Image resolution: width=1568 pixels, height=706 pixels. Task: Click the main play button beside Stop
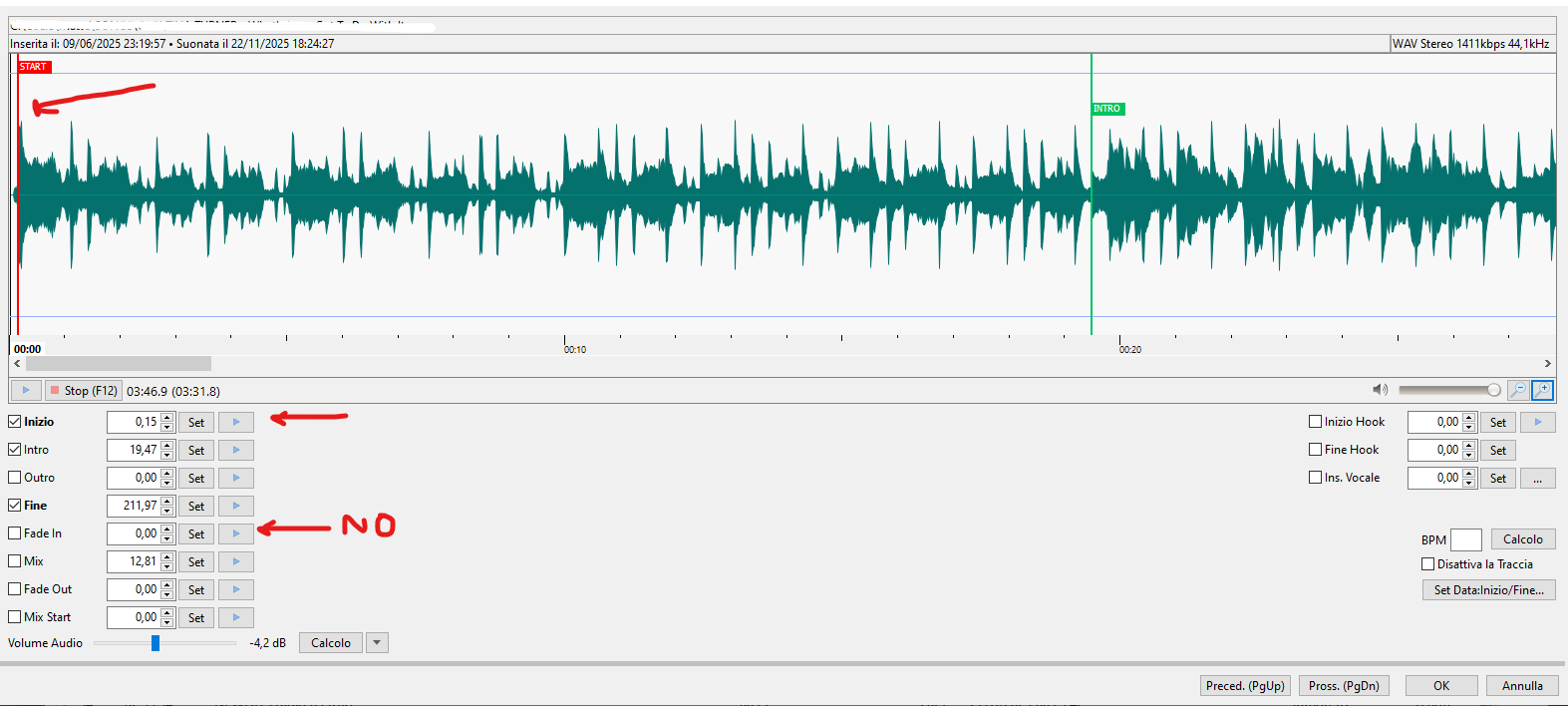[26, 390]
